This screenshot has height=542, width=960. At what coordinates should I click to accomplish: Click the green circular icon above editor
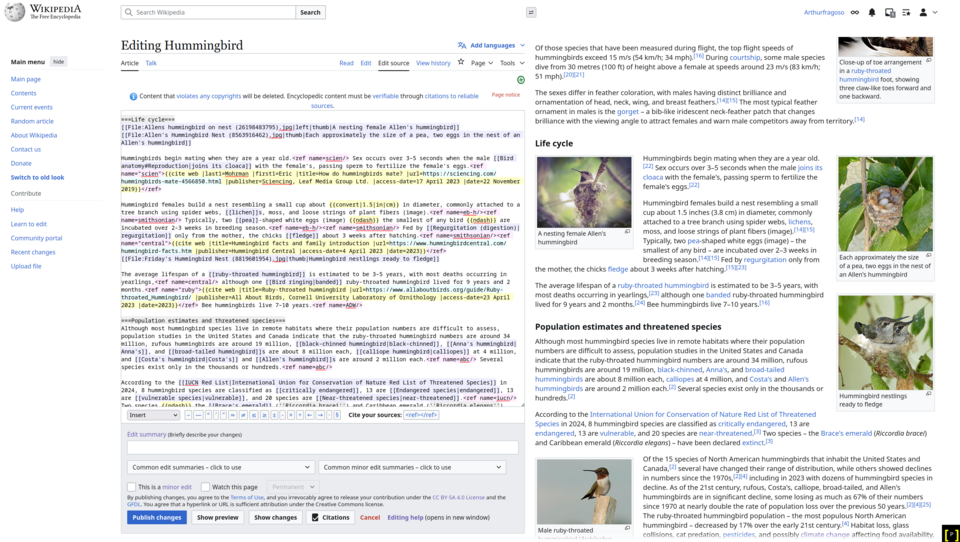pyautogui.click(x=520, y=80)
